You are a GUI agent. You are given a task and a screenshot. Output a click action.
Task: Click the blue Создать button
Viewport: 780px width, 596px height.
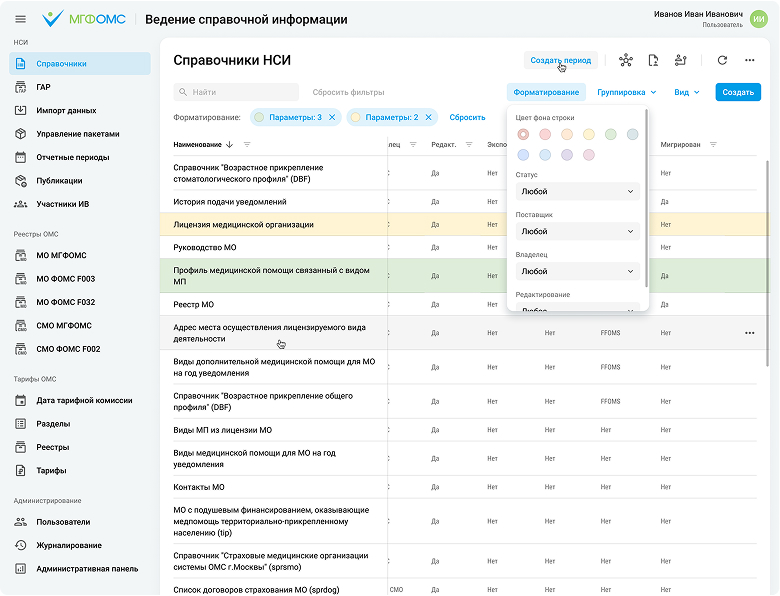(x=738, y=92)
